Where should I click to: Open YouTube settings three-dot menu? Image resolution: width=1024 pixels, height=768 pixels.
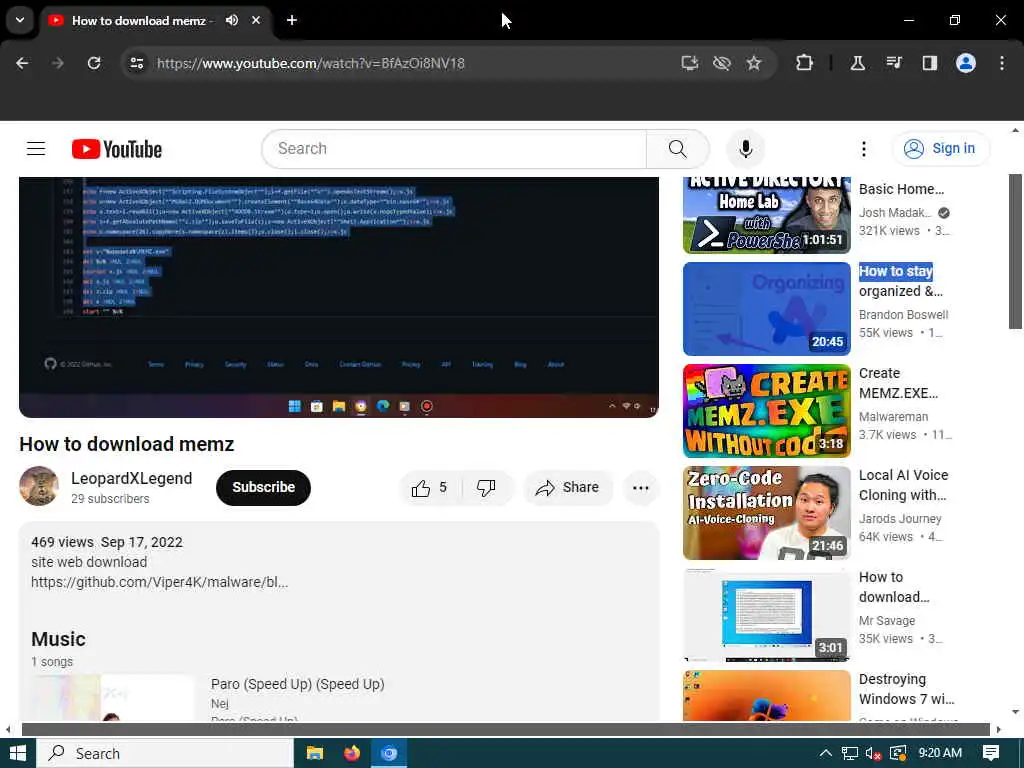click(x=864, y=149)
